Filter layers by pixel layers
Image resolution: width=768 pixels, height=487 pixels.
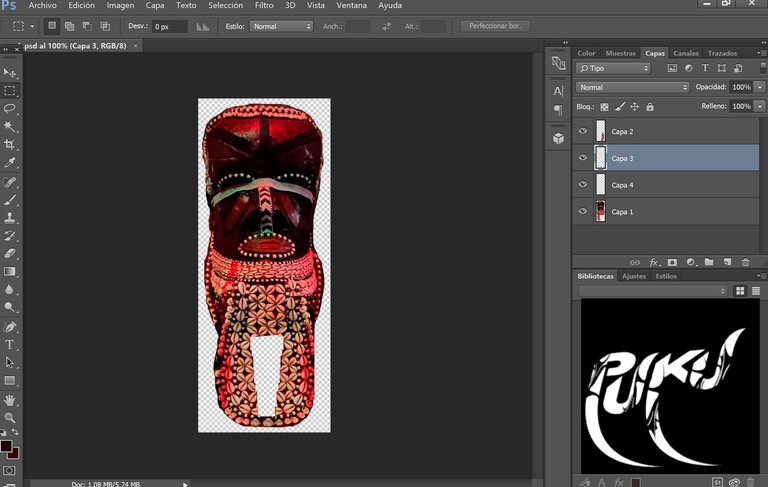(672, 68)
